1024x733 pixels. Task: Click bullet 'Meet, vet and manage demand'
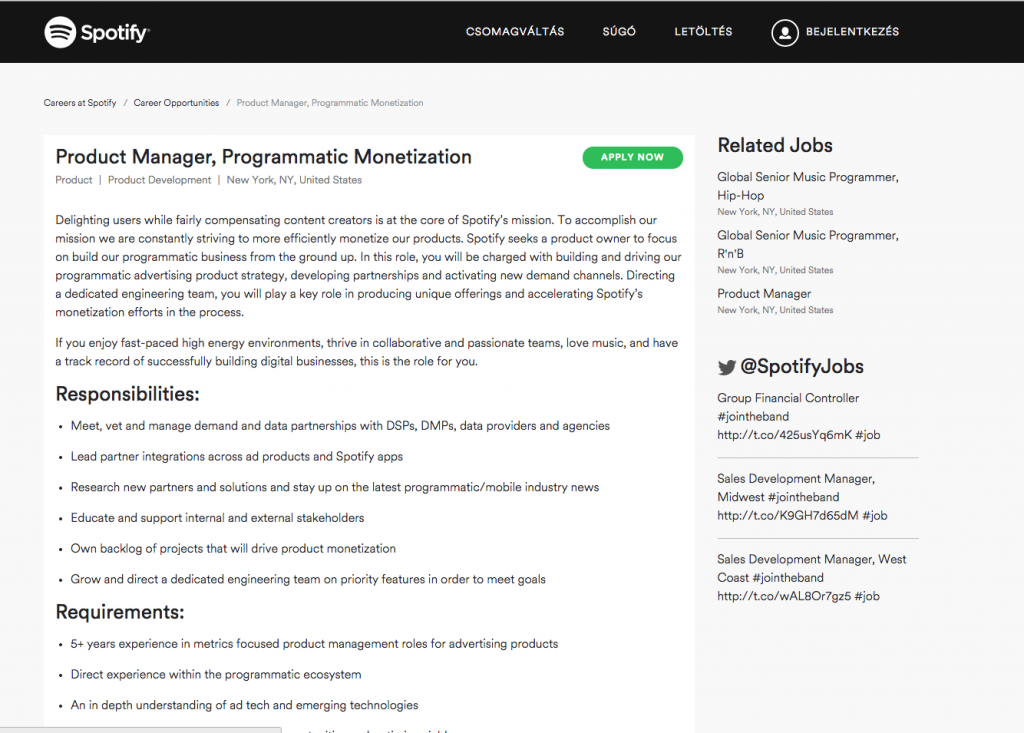pyautogui.click(x=340, y=426)
